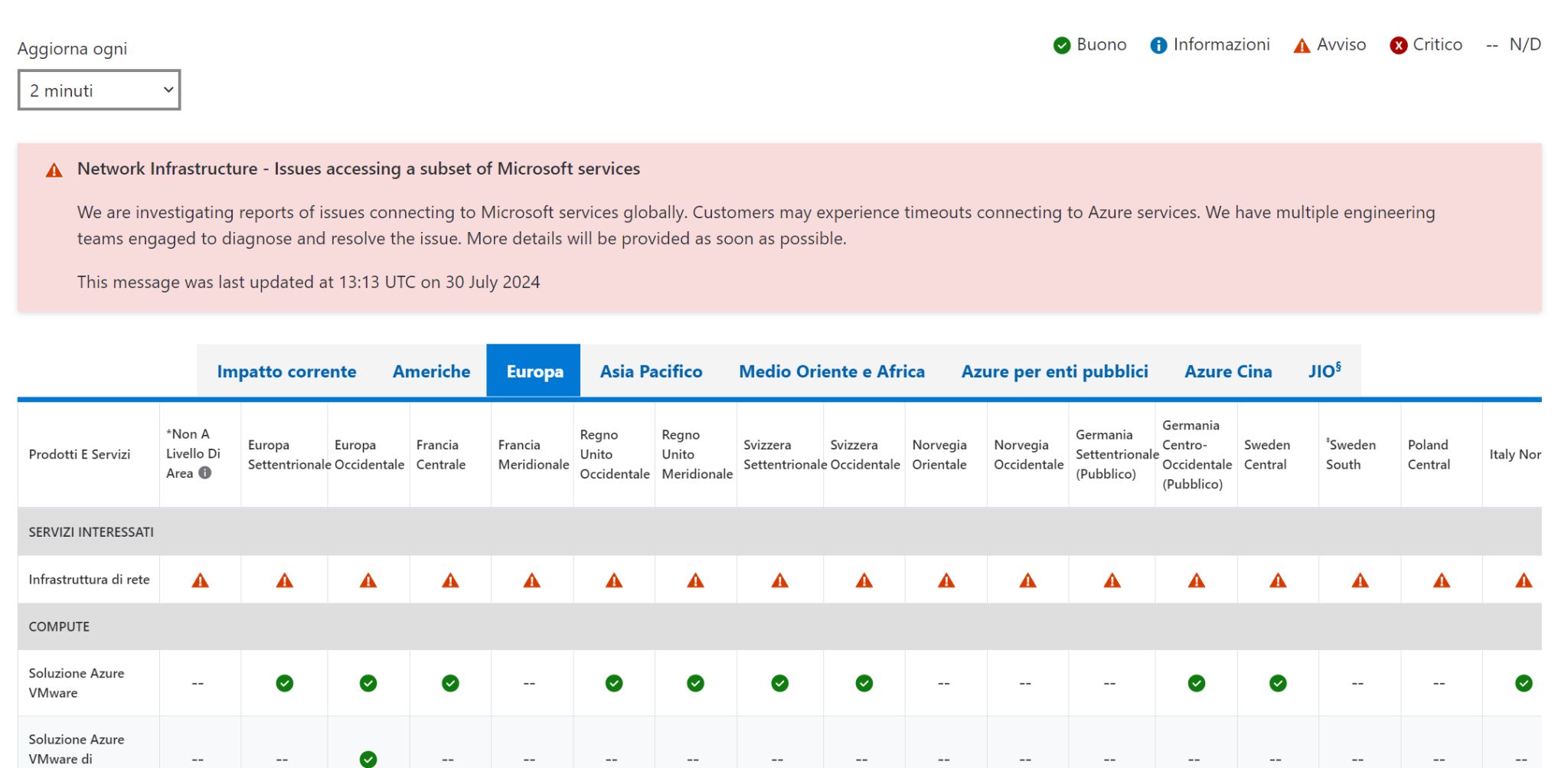The width and height of the screenshot is (1568, 768).
Task: Go to the Medio Oriente e Africa tab
Action: 831,371
